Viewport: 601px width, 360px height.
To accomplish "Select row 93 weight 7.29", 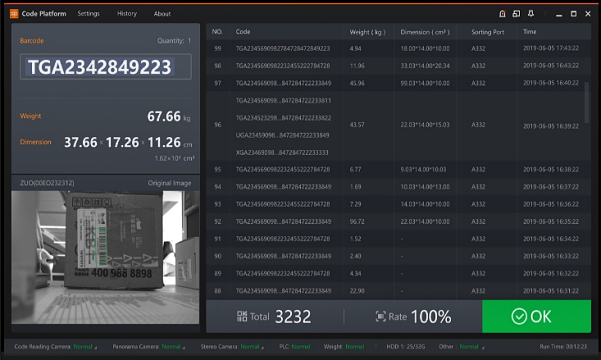I will [355, 204].
